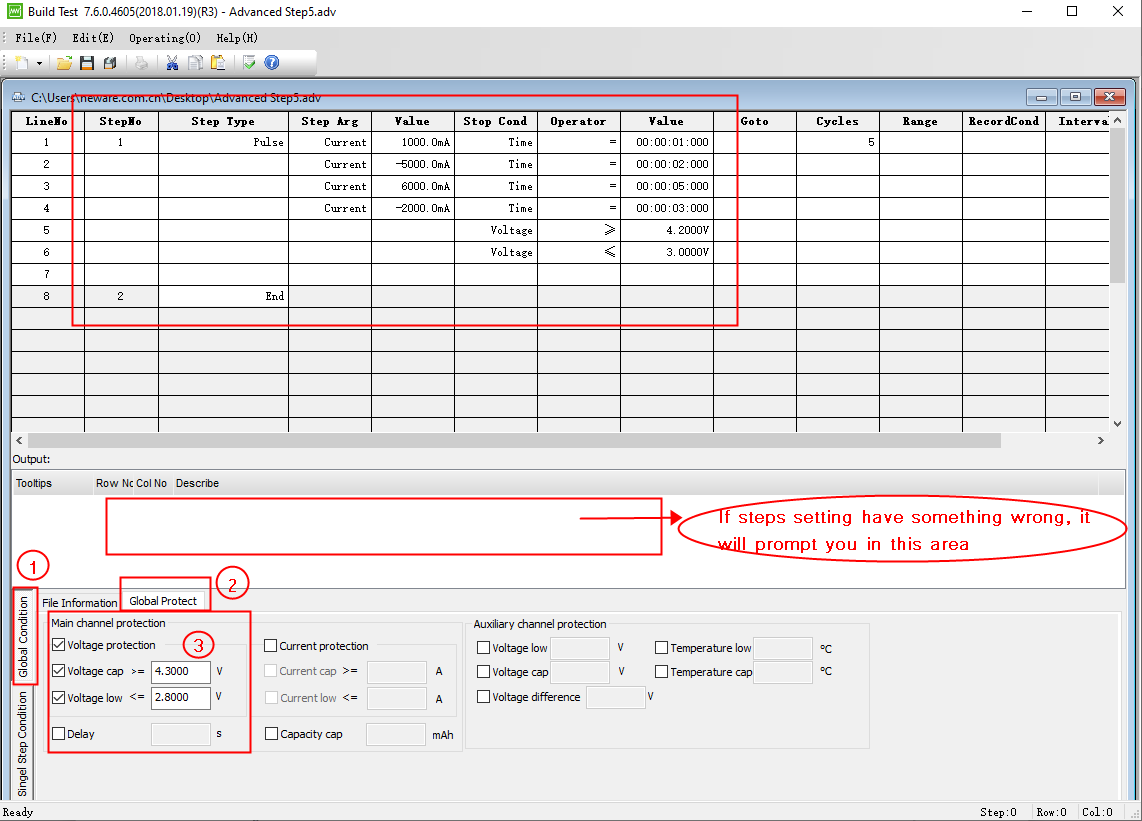Select the Cycles cell containing 5

coord(838,142)
